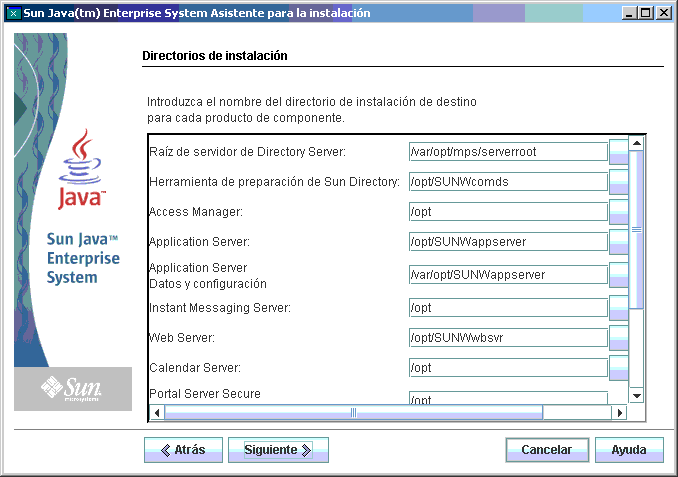Edit the Calendar Server directory field
The height and width of the screenshot is (477, 678).
pyautogui.click(x=508, y=368)
